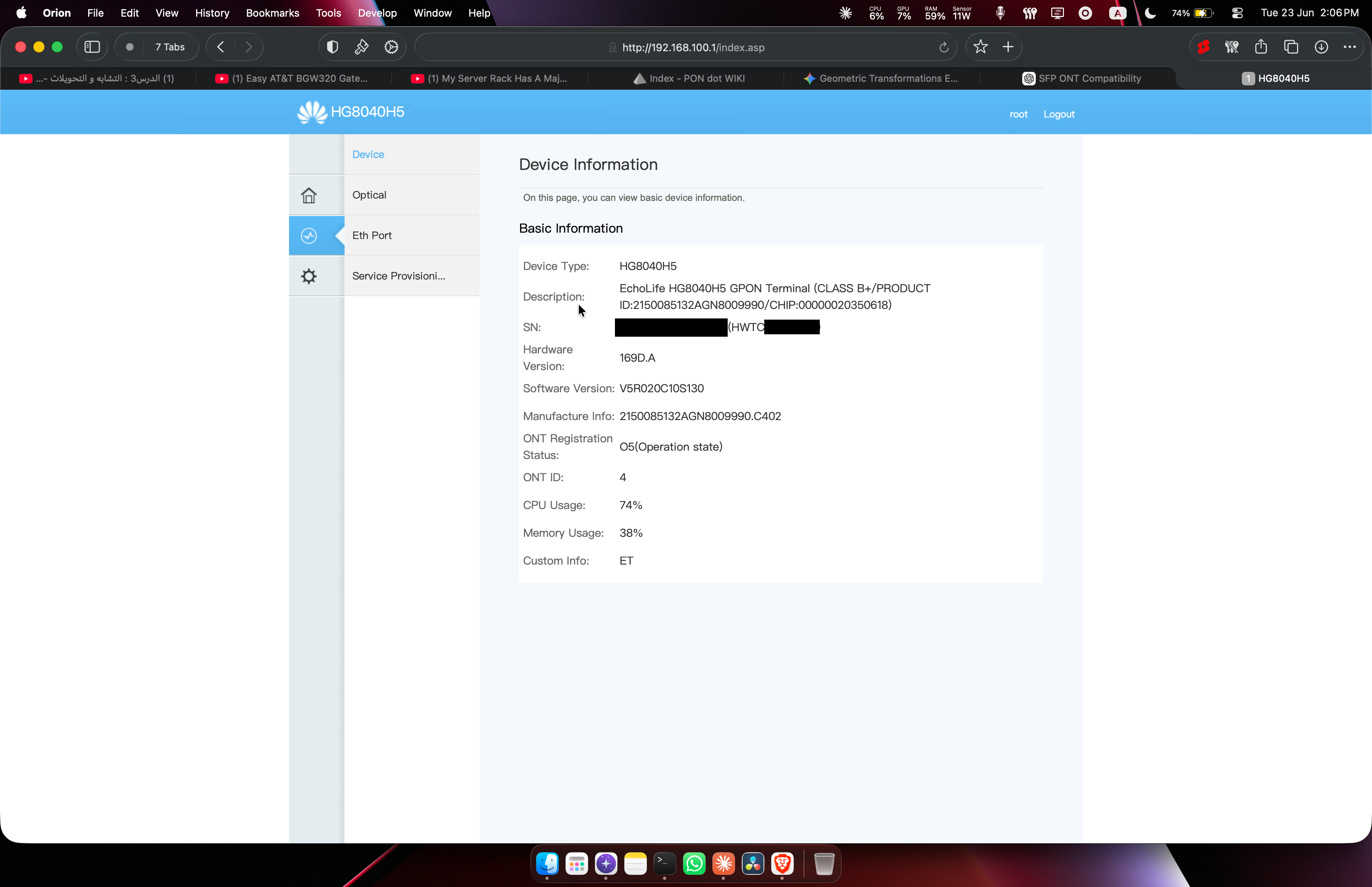Click the Huawei logo in header

coord(312,112)
